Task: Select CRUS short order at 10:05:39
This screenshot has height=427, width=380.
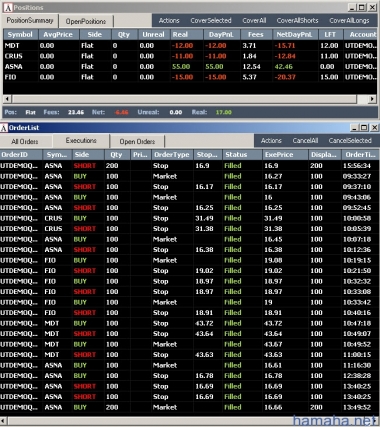Action: pyautogui.click(x=190, y=229)
